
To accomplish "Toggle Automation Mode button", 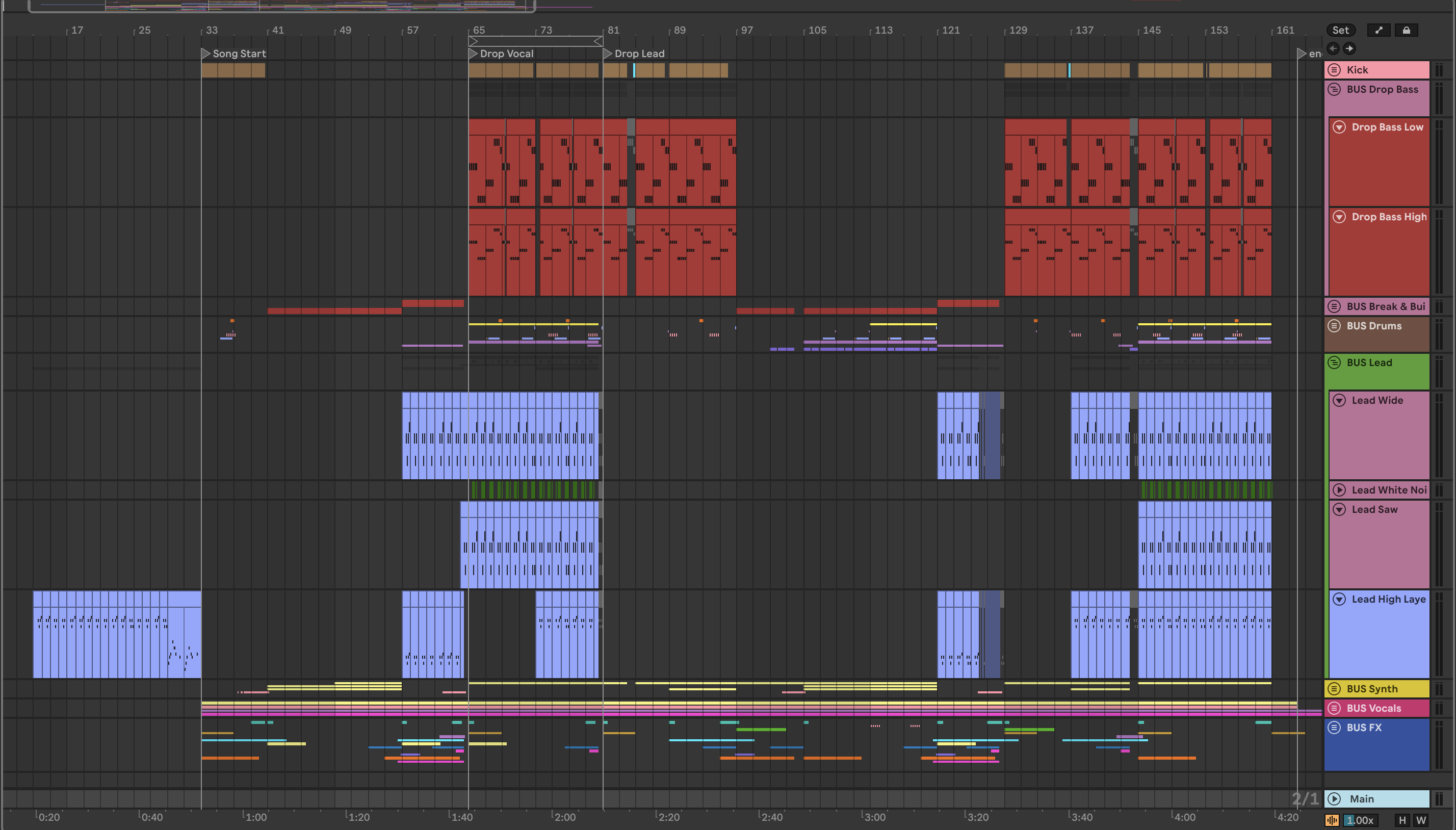I will tap(1379, 30).
